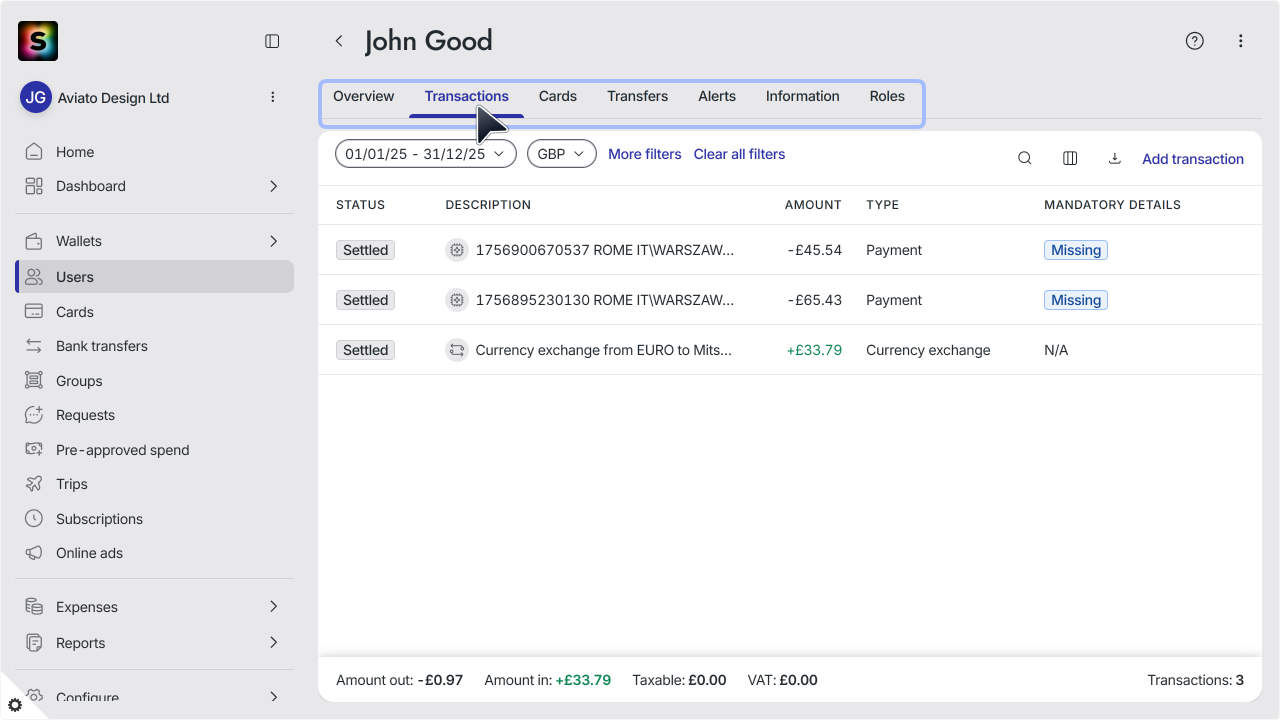Expand the Expenses submenu chevron
The image size is (1280, 720).
pyautogui.click(x=273, y=607)
